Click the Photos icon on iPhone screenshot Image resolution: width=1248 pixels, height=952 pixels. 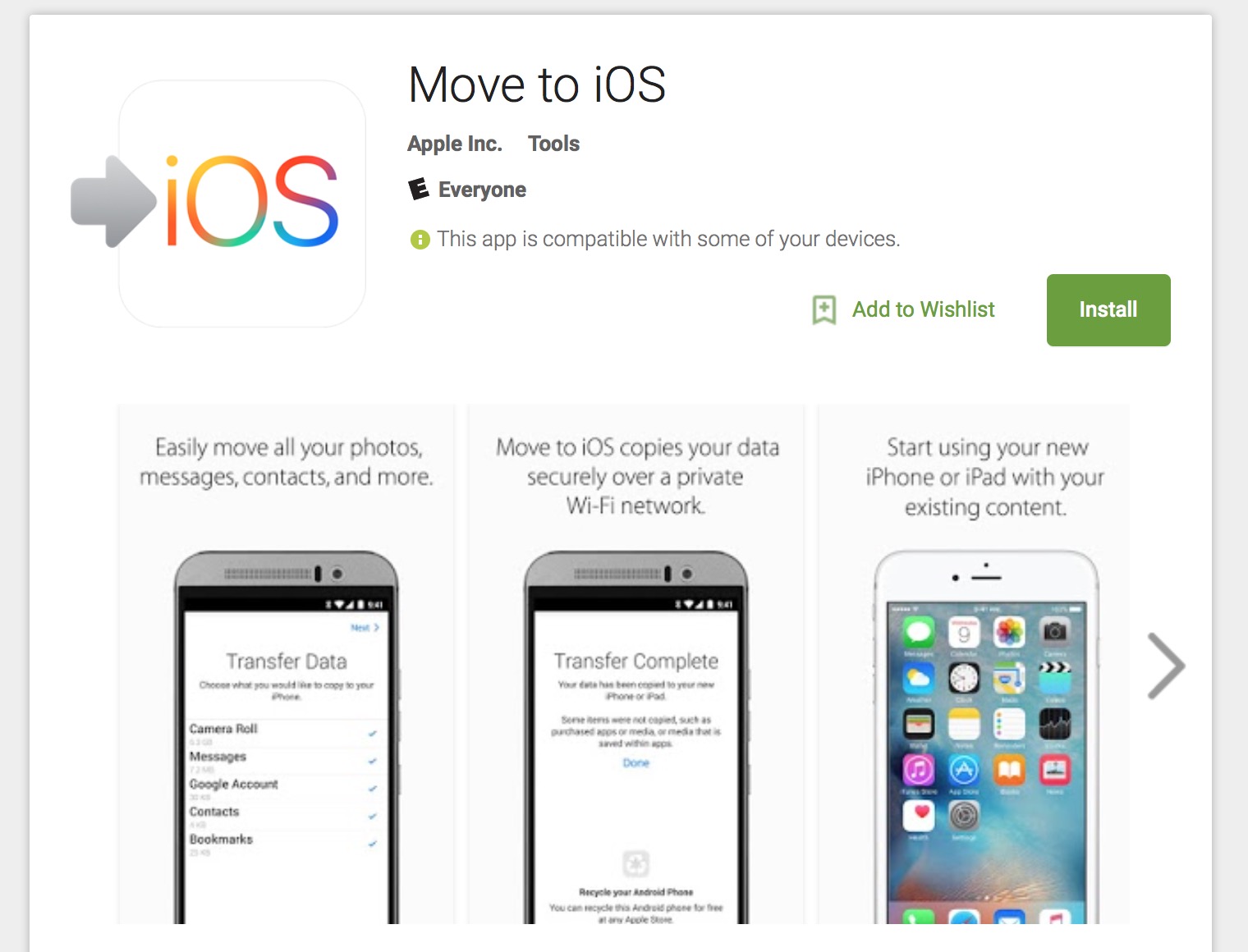click(1009, 632)
